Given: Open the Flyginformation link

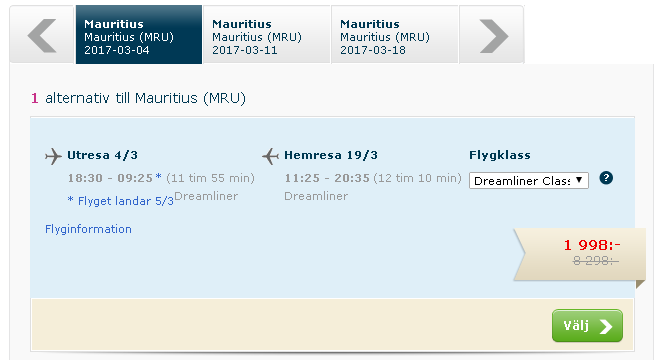Looking at the screenshot, I should pos(88,229).
